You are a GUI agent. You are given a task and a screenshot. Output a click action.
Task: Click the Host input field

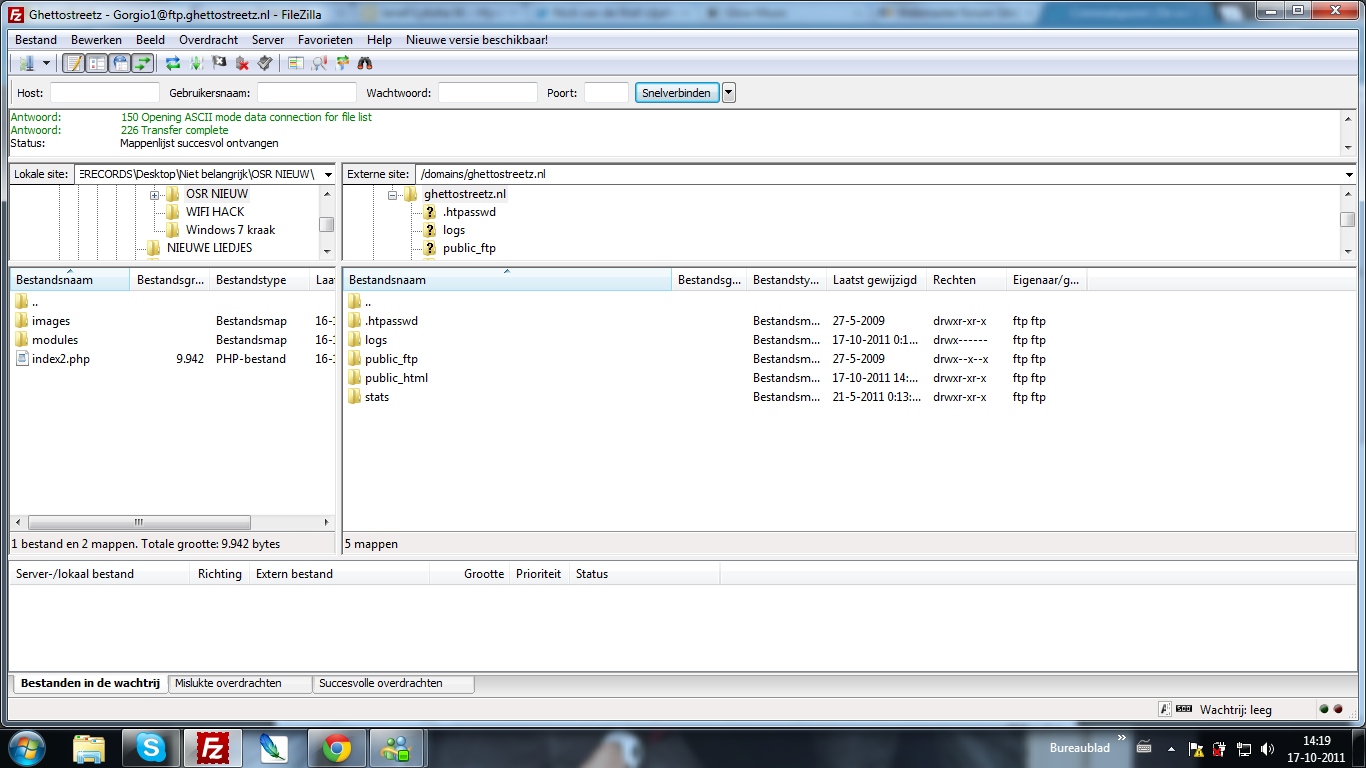coord(105,93)
